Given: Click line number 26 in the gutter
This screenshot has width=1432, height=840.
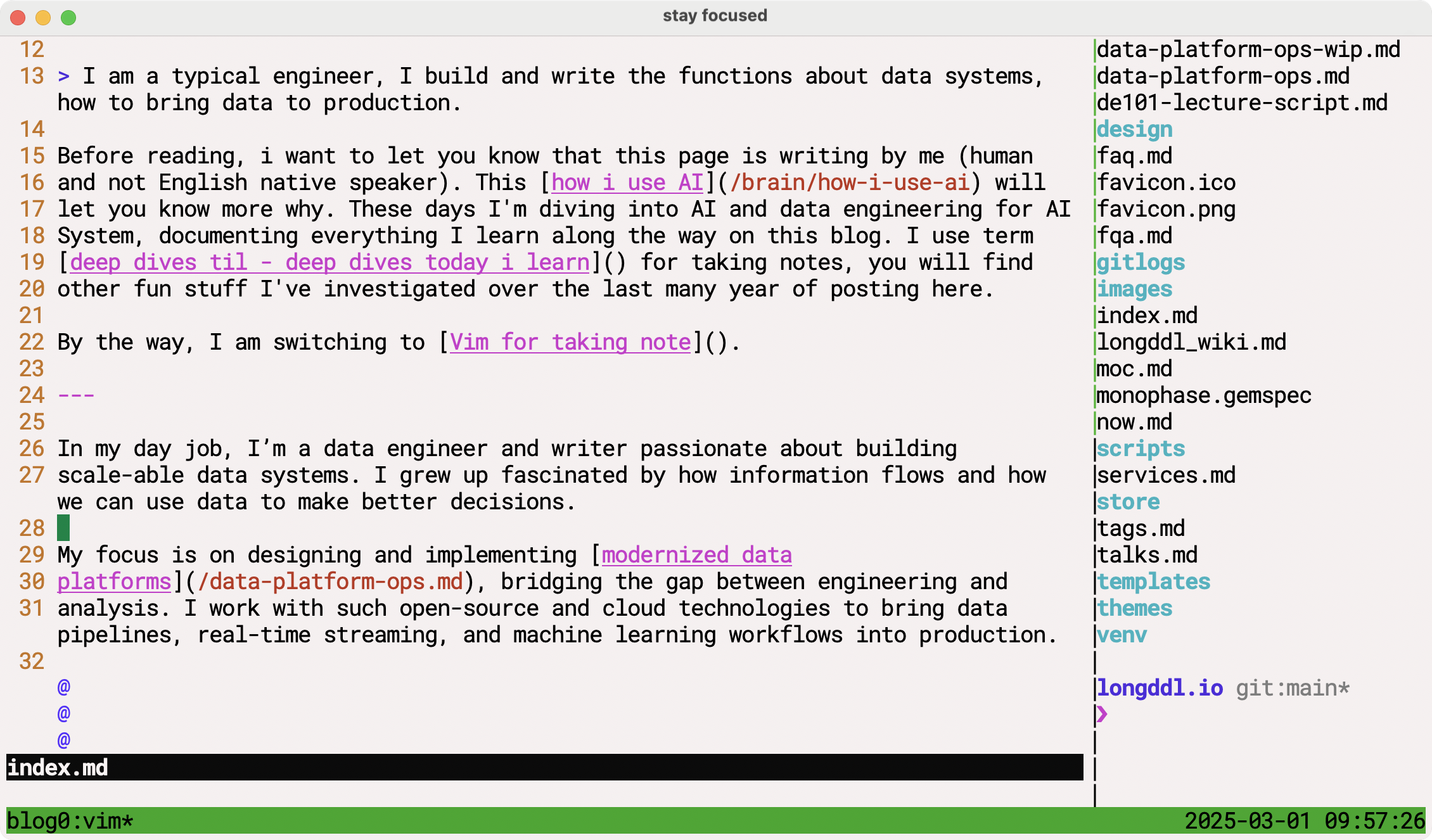Looking at the screenshot, I should tap(32, 449).
